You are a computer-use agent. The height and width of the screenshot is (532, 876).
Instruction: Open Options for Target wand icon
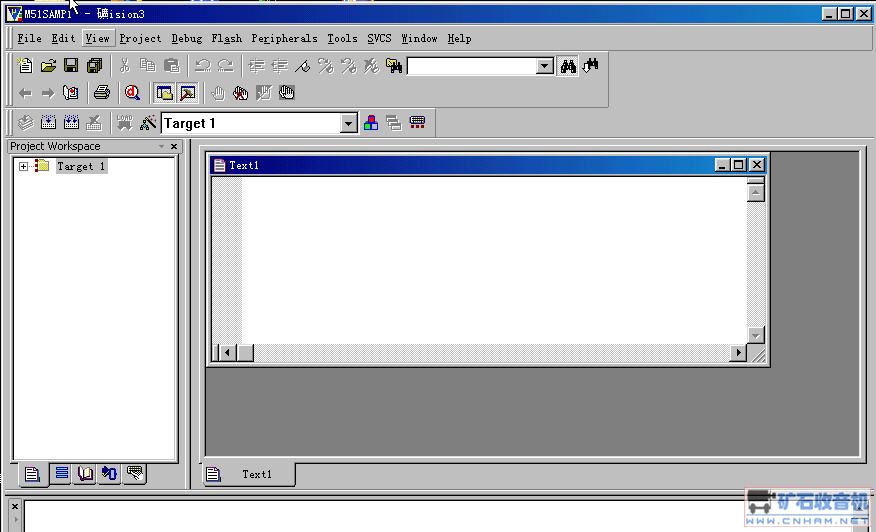(148, 122)
